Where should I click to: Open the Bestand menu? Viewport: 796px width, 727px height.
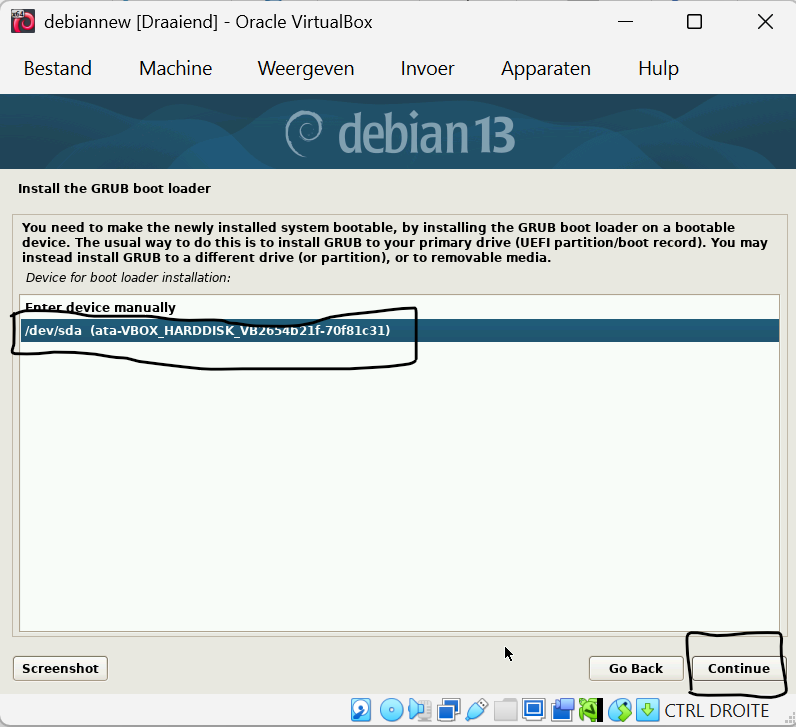[x=58, y=68]
